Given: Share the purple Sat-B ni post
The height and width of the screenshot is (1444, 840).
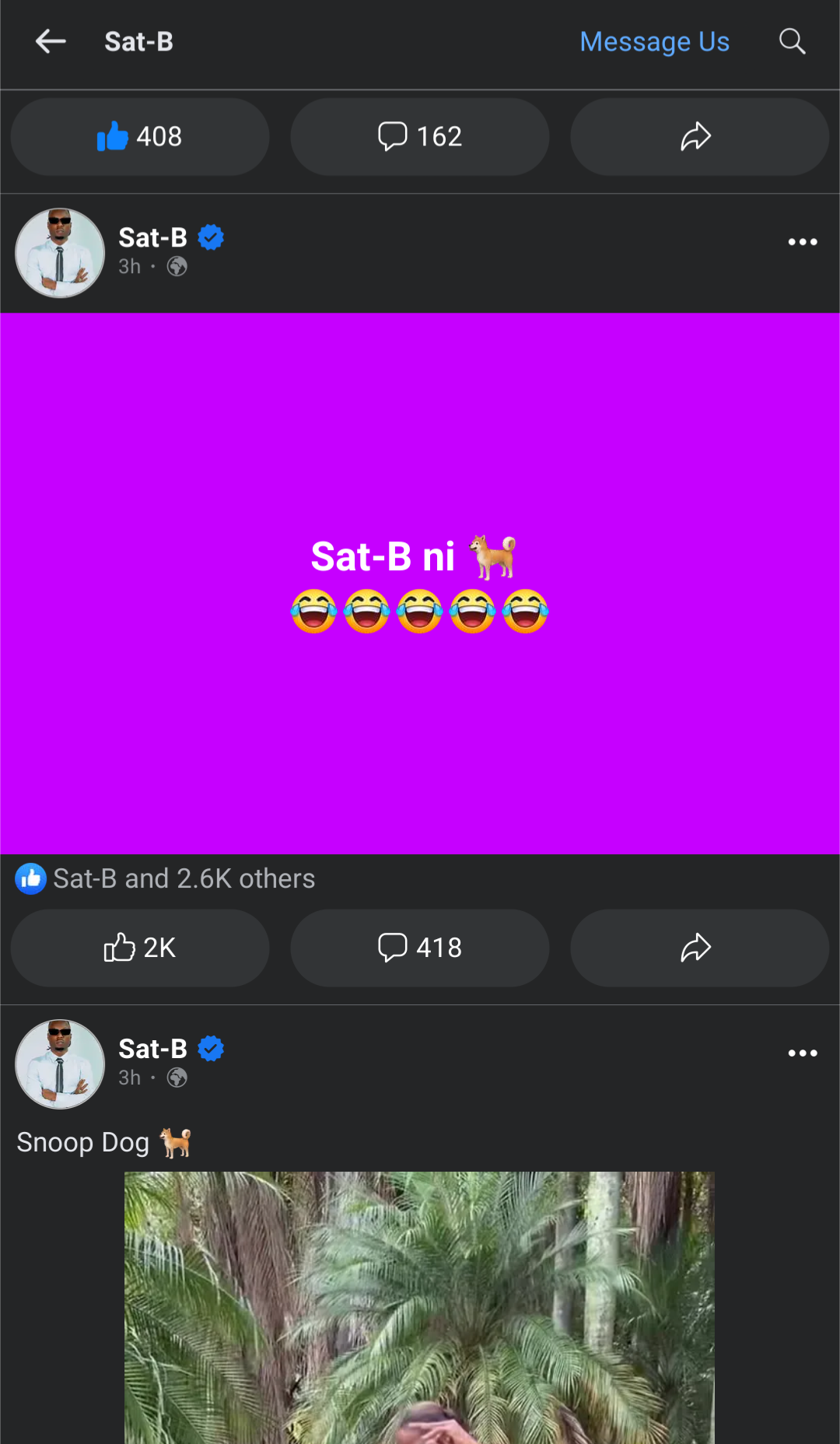Looking at the screenshot, I should (698, 948).
